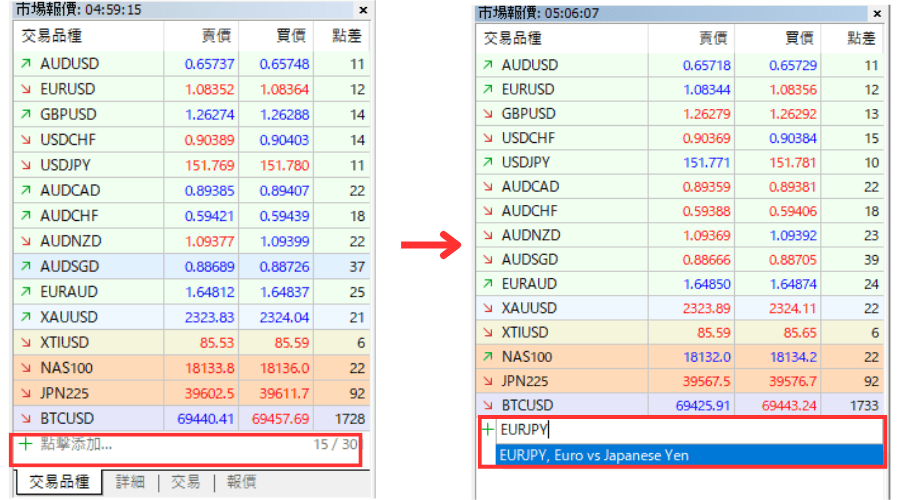Image resolution: width=900 pixels, height=500 pixels.
Task: Click the down arrow icon of BTCUSD priced 69425.91
Action: pos(488,406)
